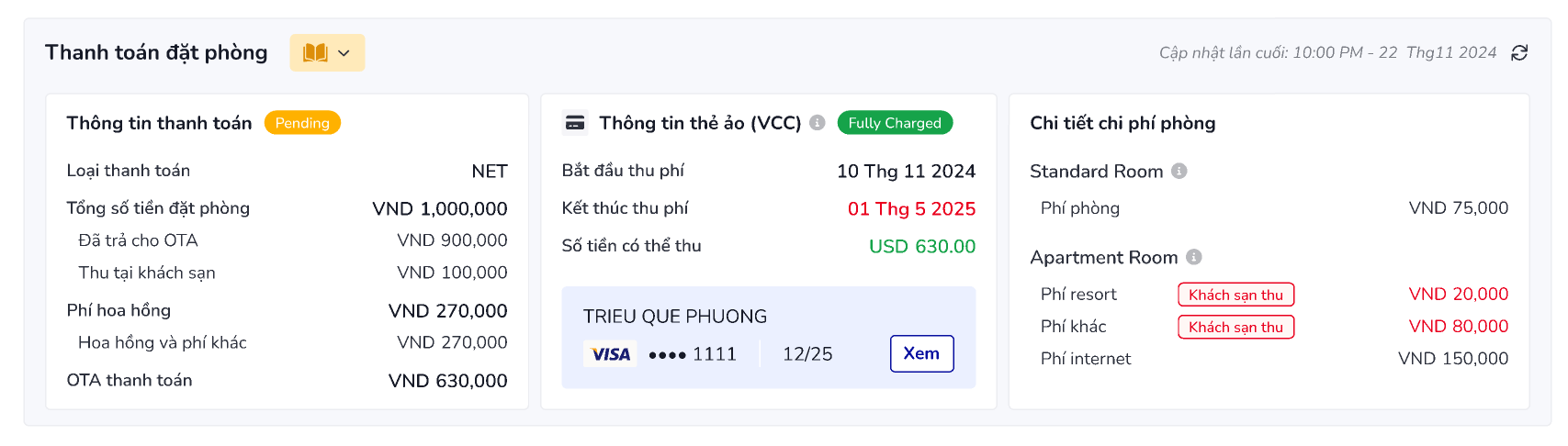Open the book icon dropdown

pos(327,52)
